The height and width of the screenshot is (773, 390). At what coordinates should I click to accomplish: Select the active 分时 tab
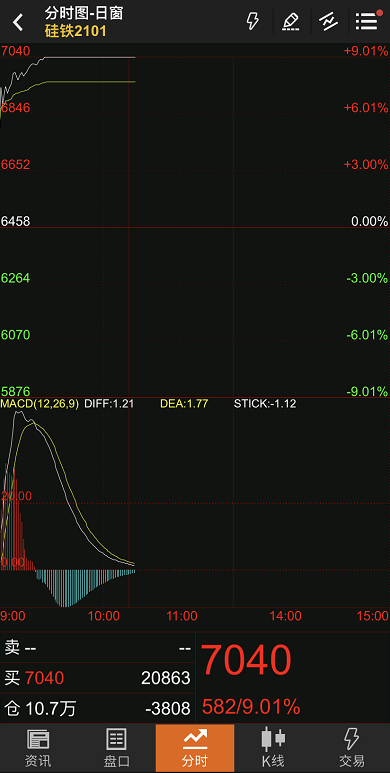(x=195, y=748)
